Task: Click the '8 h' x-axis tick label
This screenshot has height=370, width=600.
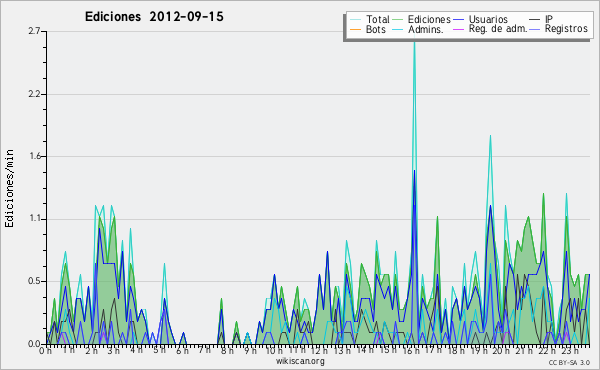Action: pos(227,351)
